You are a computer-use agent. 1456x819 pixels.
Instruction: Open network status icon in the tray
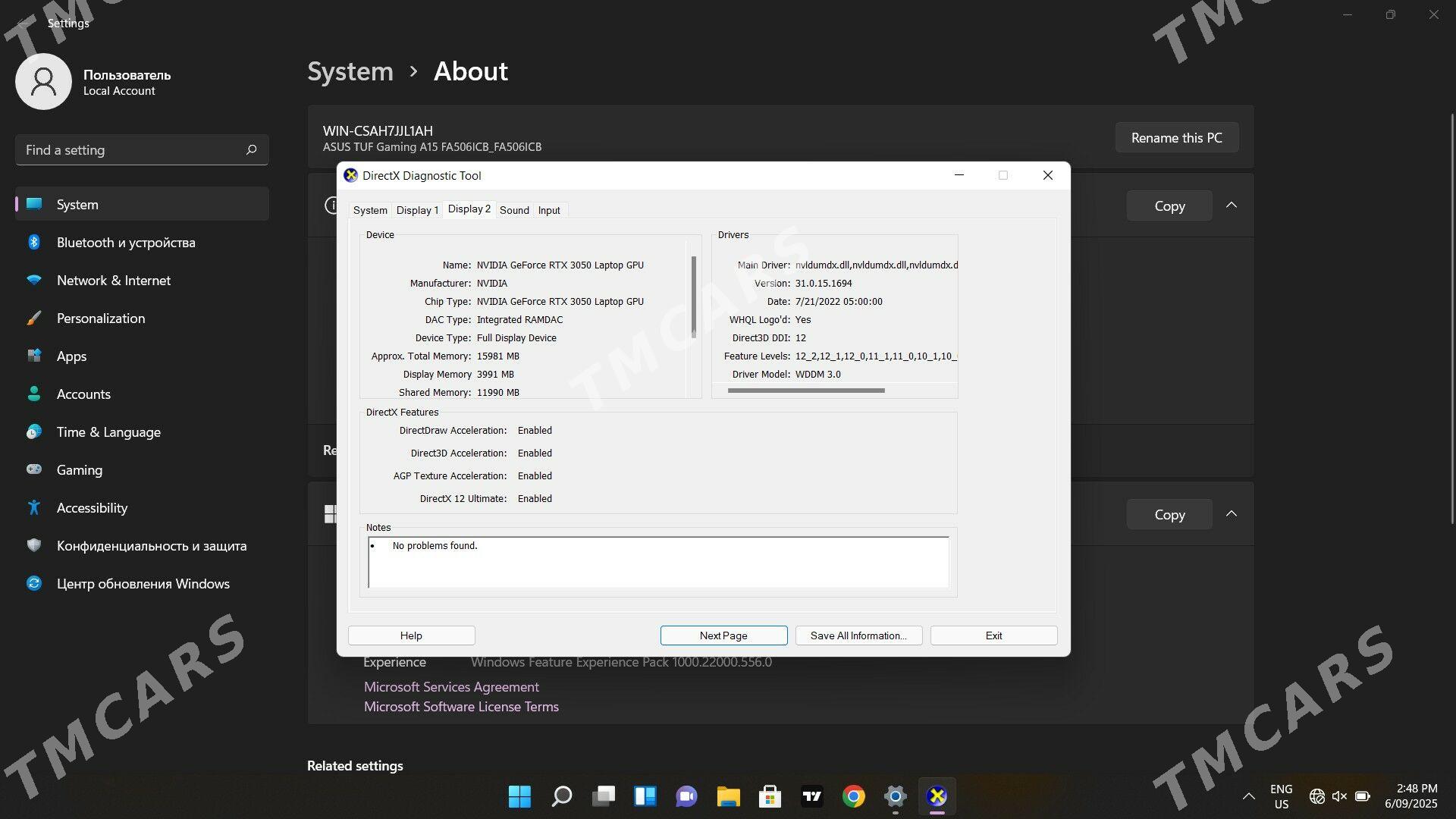pos(1317,796)
